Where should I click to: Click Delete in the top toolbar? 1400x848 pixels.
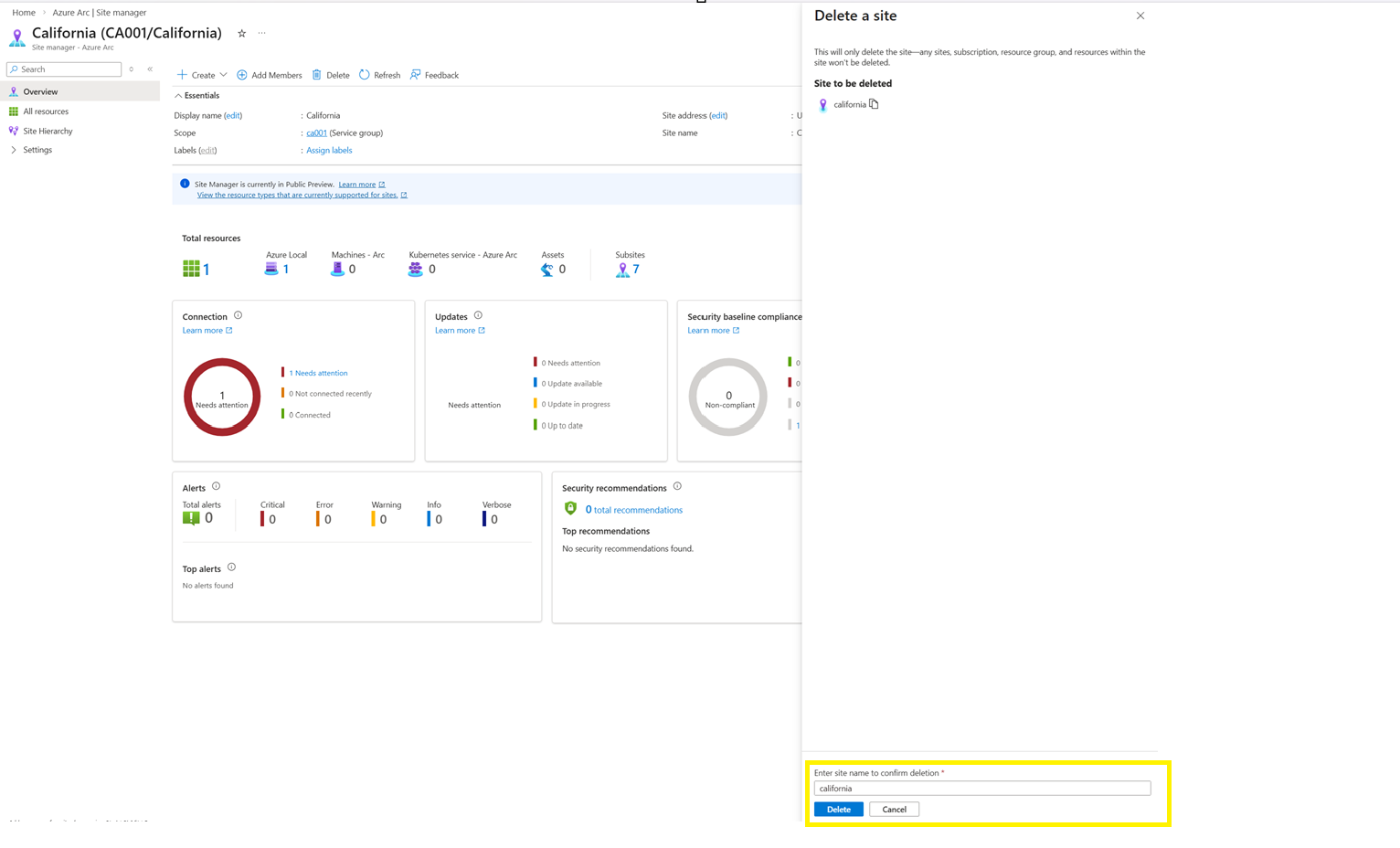click(x=331, y=75)
